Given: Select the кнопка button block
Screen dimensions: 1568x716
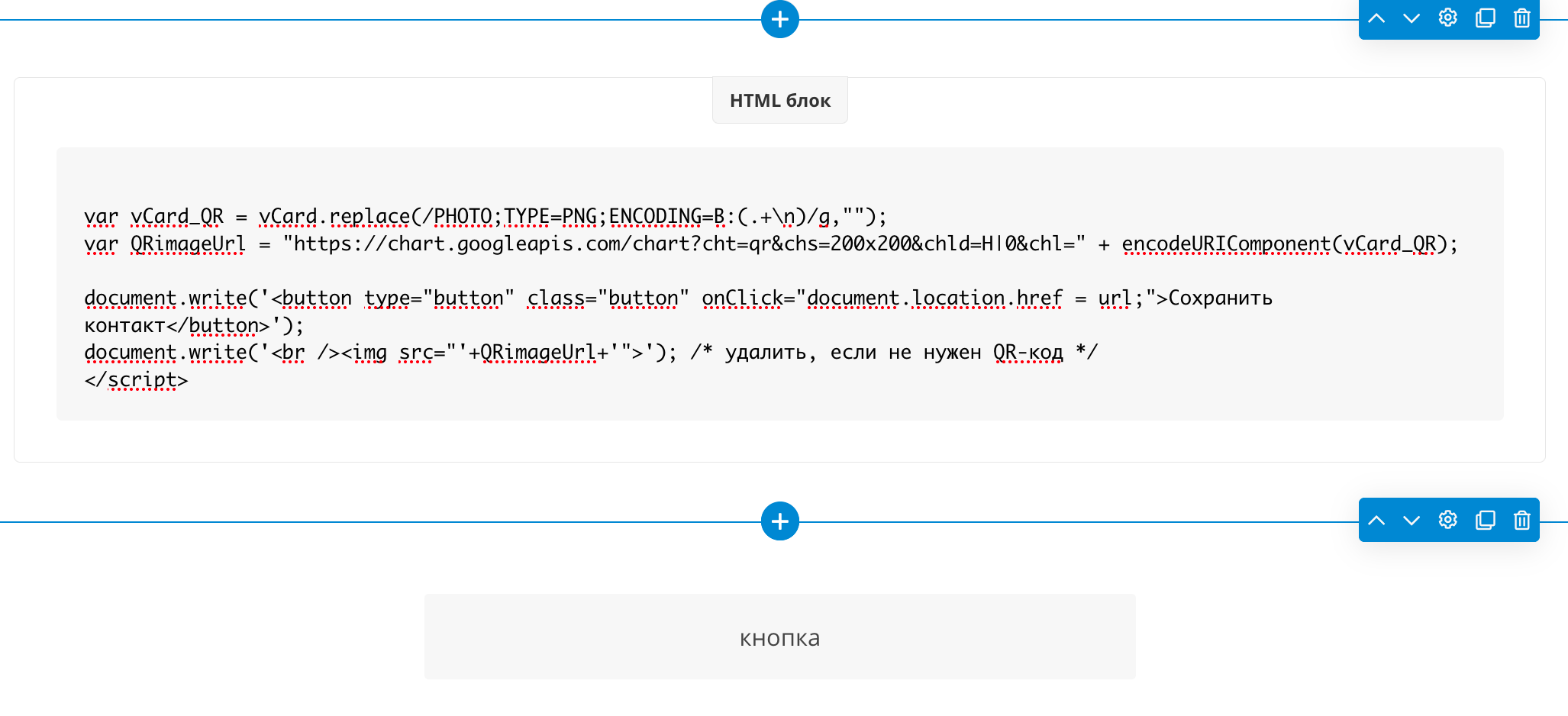Looking at the screenshot, I should tap(779, 637).
